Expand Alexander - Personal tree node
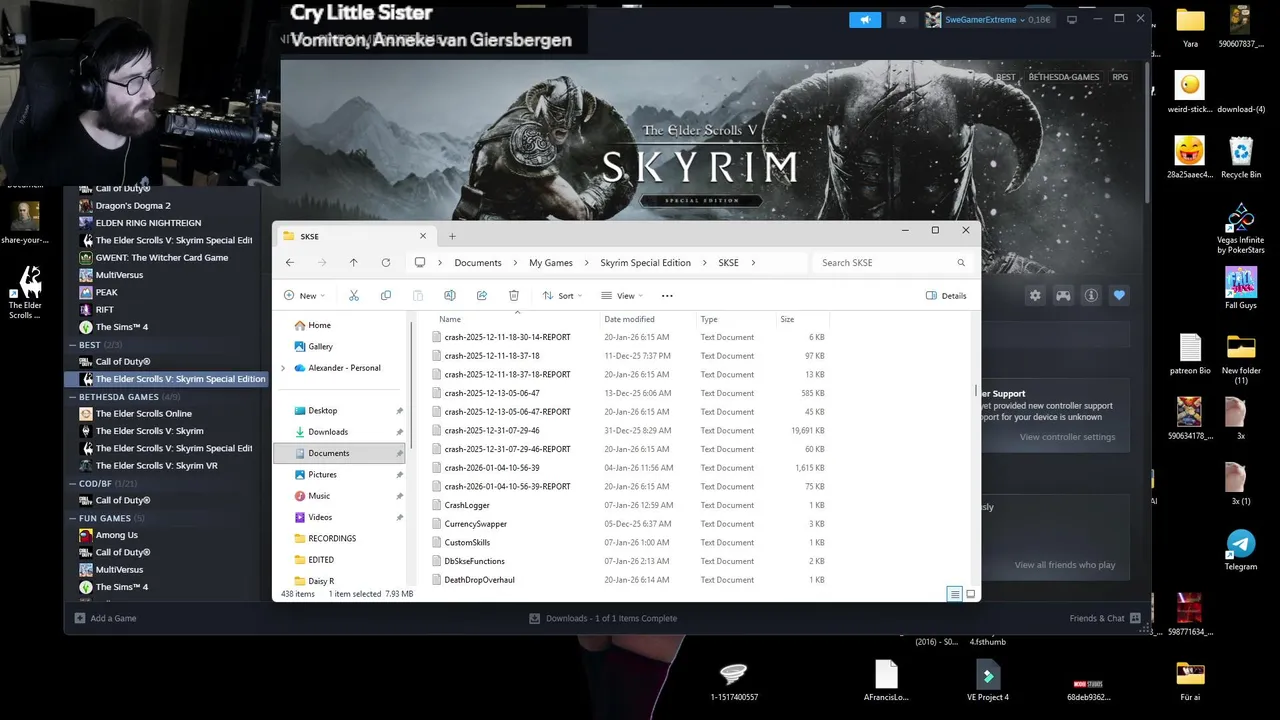 pyautogui.click(x=283, y=368)
